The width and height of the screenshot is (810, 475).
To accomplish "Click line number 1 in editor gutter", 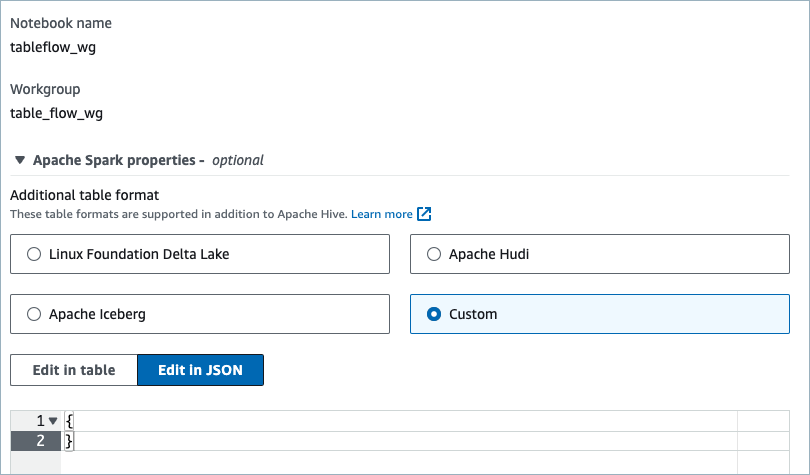I will [x=40, y=421].
